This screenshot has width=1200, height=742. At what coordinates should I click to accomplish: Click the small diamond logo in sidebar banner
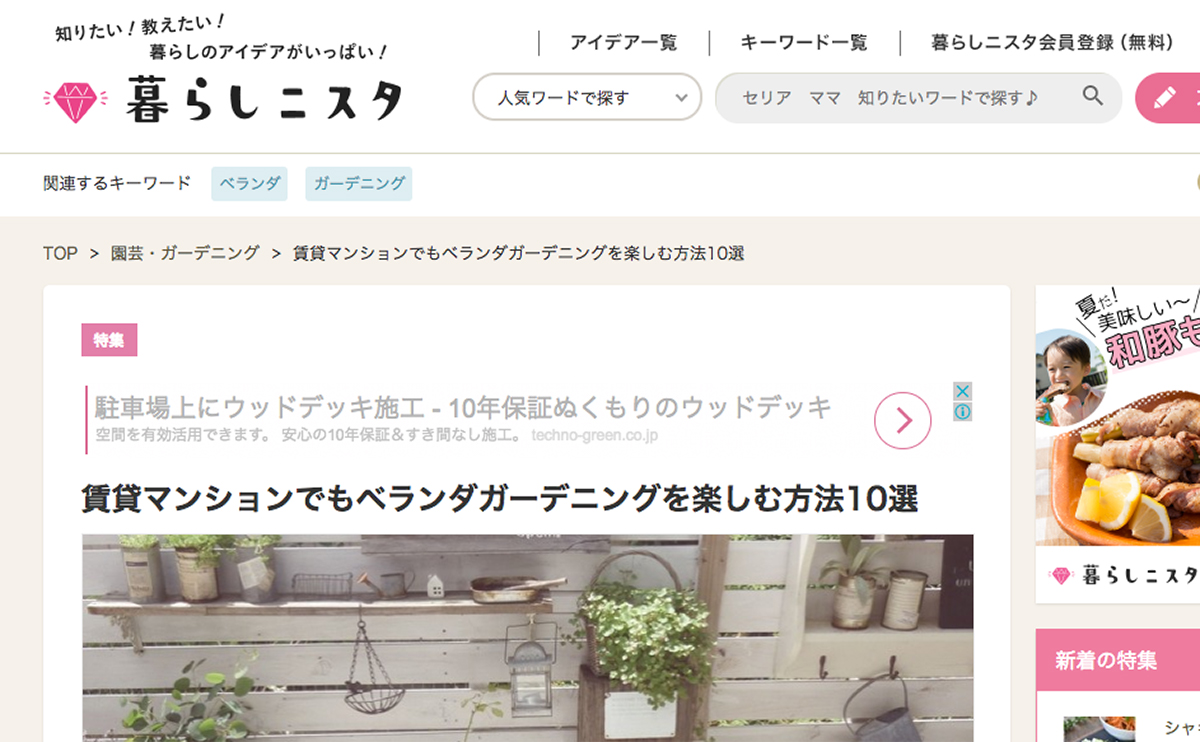click(x=1061, y=577)
